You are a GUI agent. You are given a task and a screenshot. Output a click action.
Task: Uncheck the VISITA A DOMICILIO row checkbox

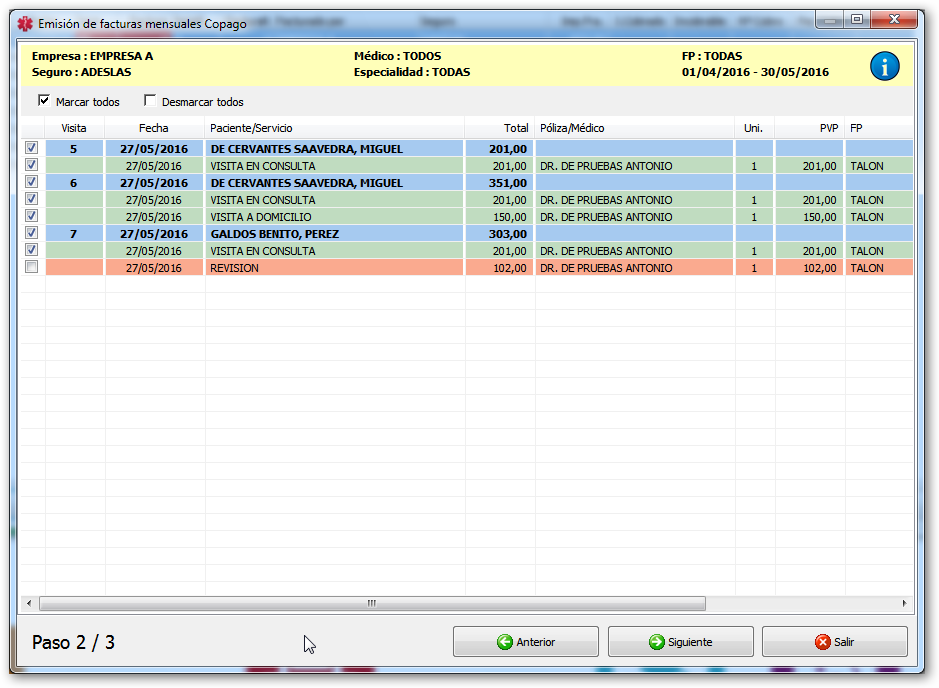(x=31, y=217)
